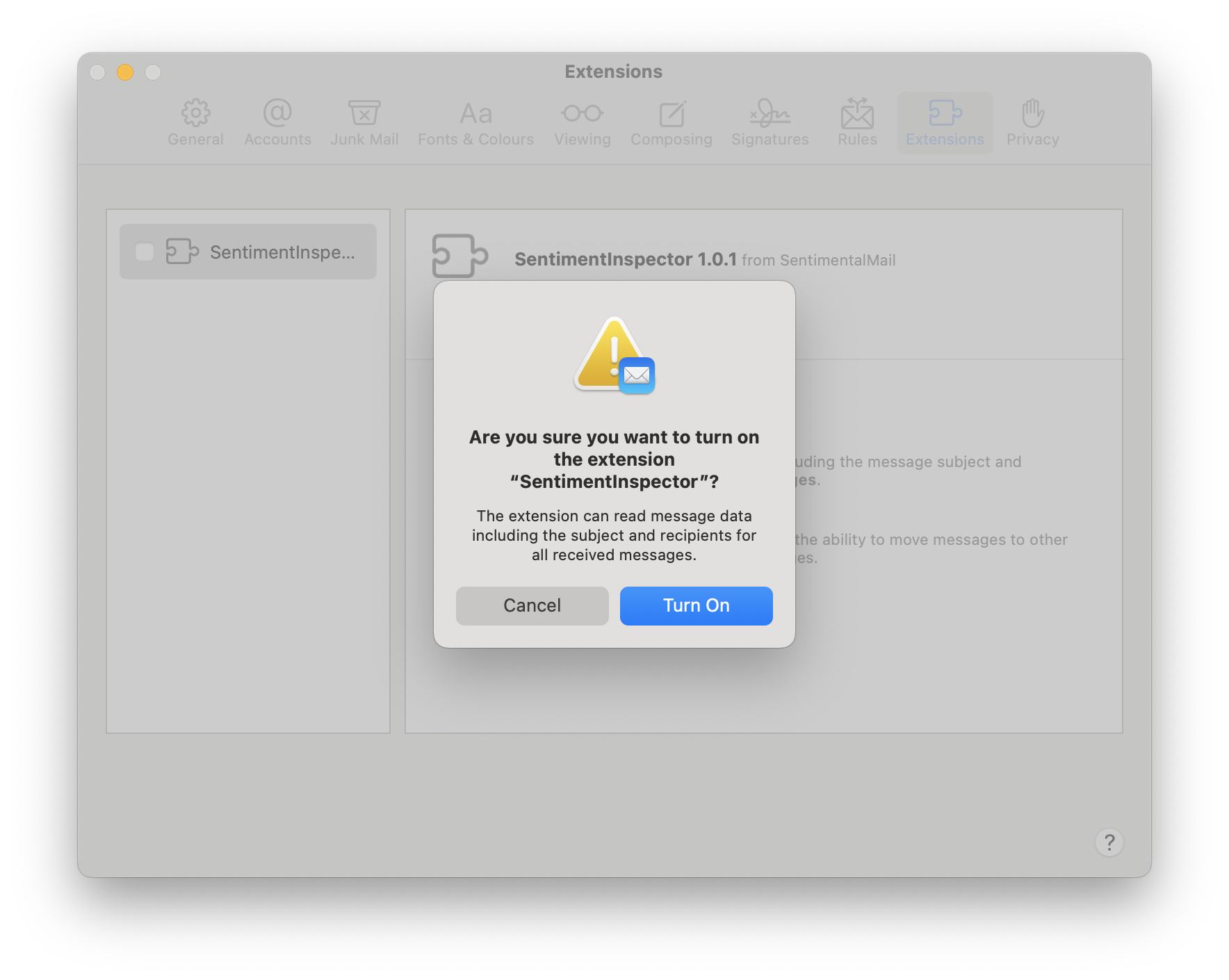Viewport: 1229px width, 980px height.
Task: Click the Extensions window title
Action: (613, 72)
